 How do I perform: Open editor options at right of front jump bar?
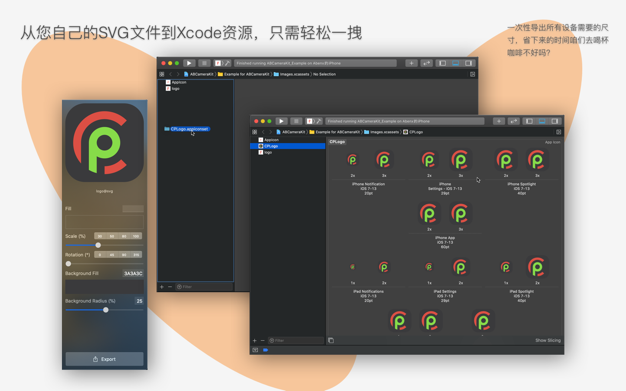click(559, 132)
